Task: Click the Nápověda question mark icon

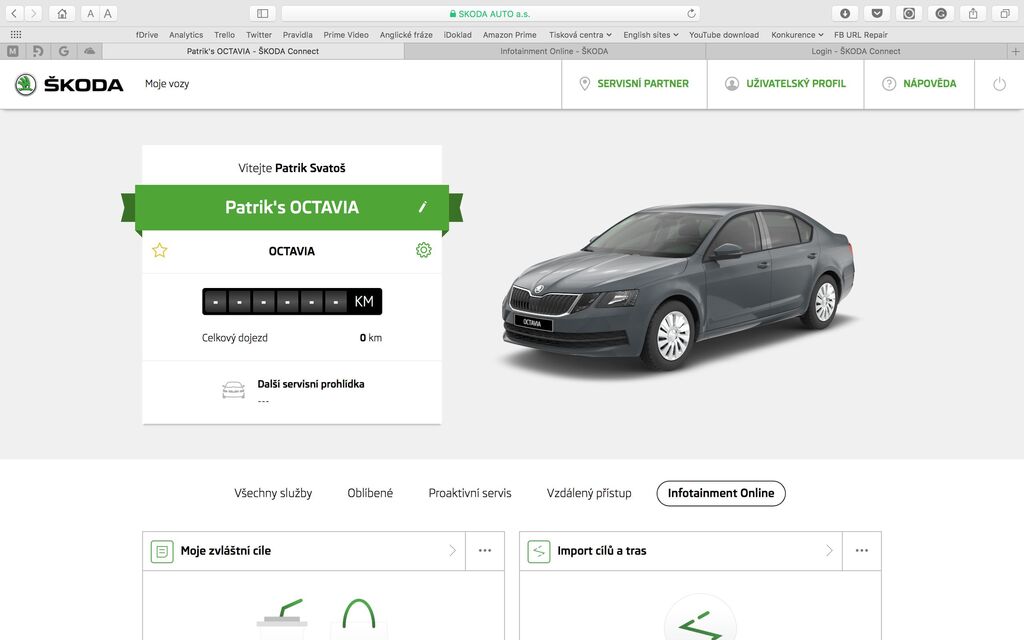Action: click(x=889, y=84)
